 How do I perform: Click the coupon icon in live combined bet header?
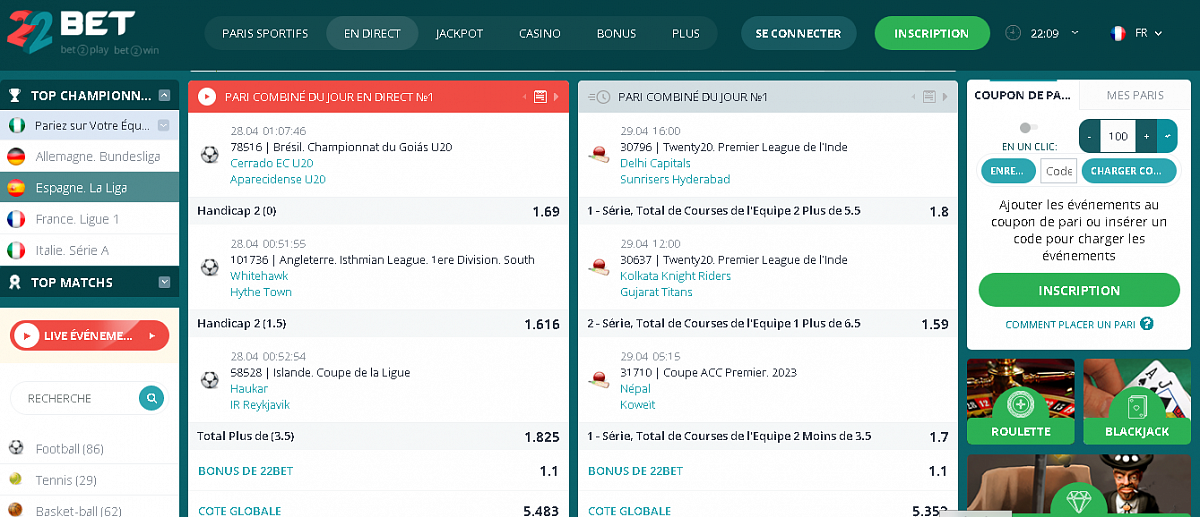(540, 97)
